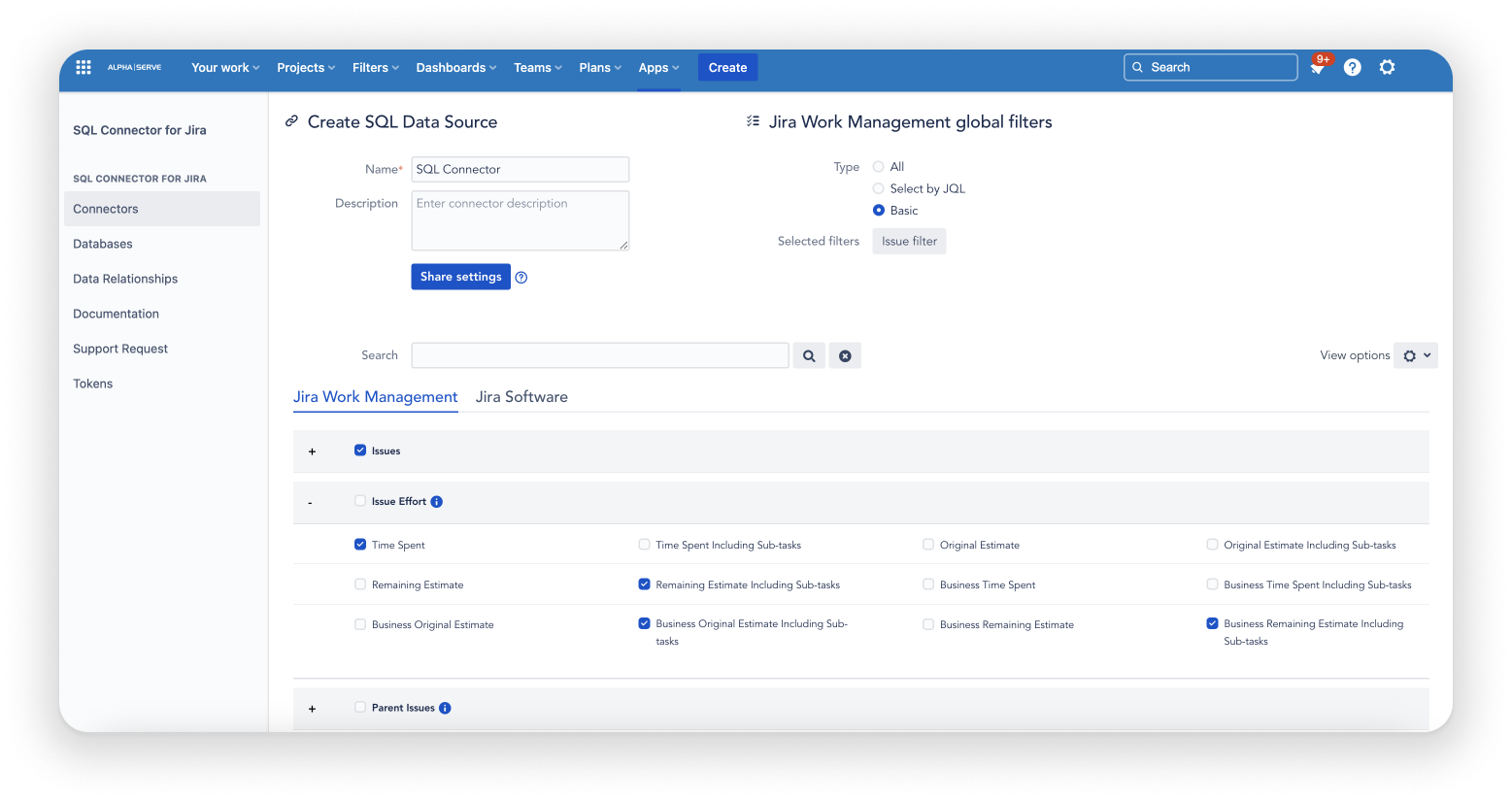
Task: Open Jira settings with the gear icon
Action: coord(1387,67)
